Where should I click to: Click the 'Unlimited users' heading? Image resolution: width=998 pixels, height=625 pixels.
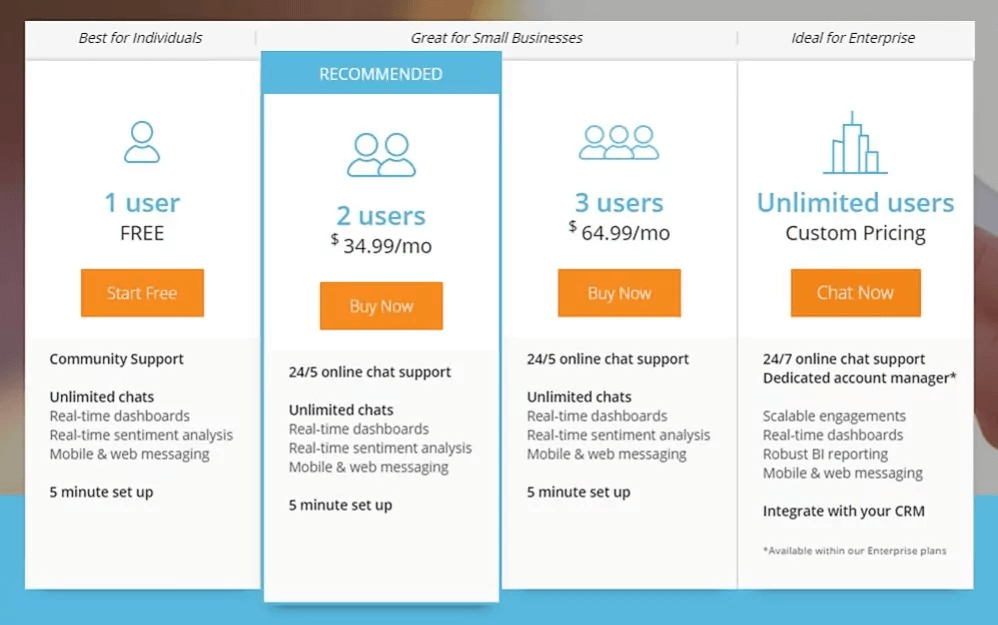point(855,203)
